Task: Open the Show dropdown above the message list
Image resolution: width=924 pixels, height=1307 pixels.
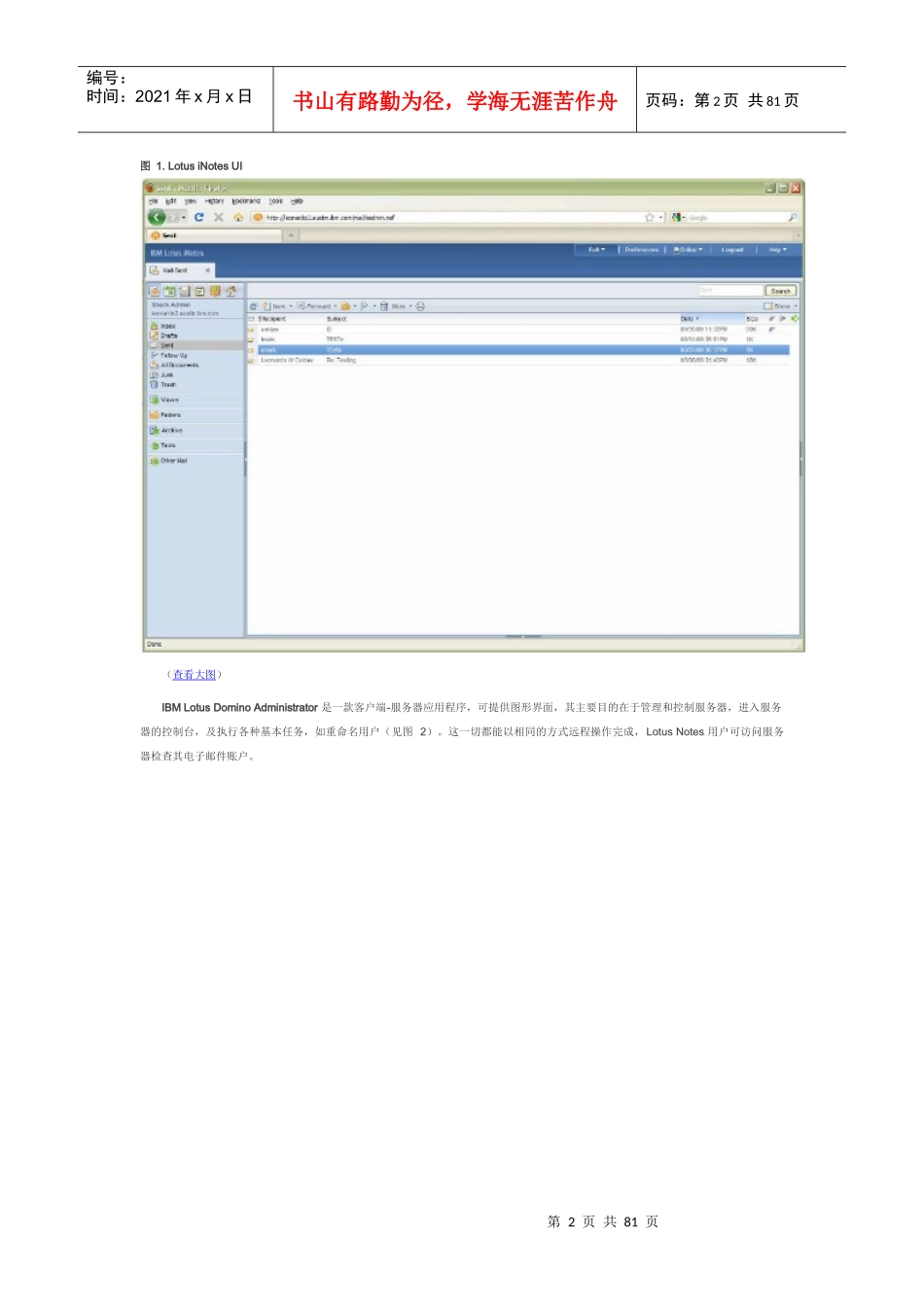Action: click(781, 306)
